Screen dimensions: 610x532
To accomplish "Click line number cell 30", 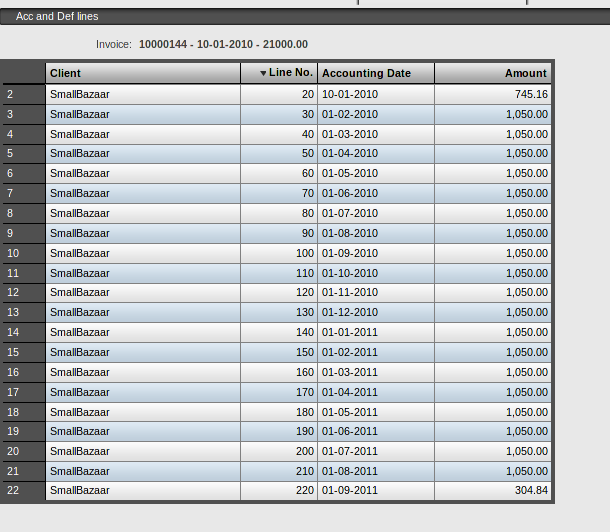I will click(279, 114).
